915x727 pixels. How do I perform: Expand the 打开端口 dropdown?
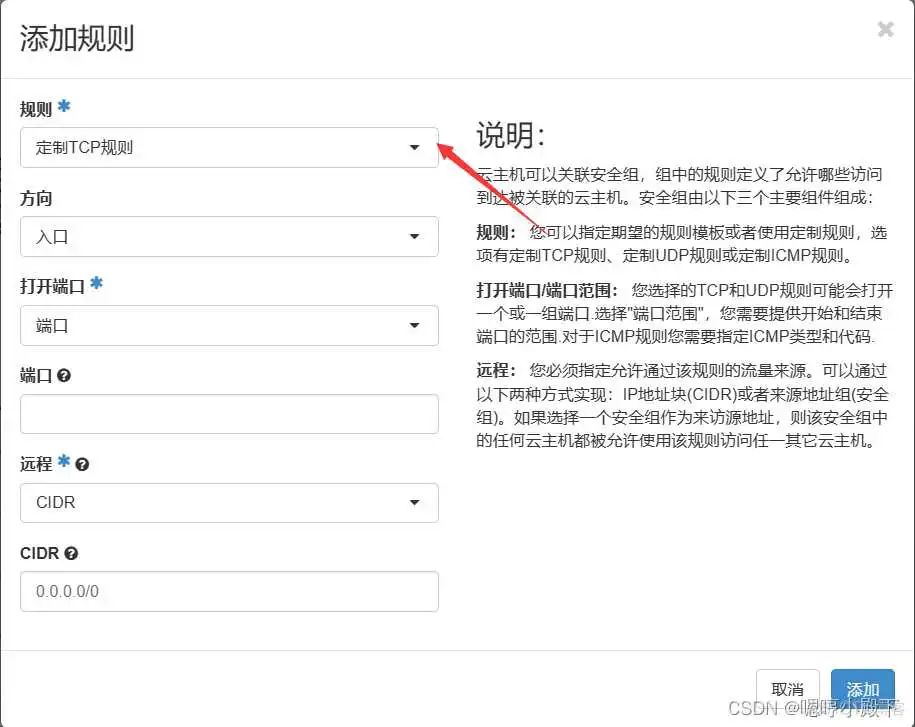point(230,326)
